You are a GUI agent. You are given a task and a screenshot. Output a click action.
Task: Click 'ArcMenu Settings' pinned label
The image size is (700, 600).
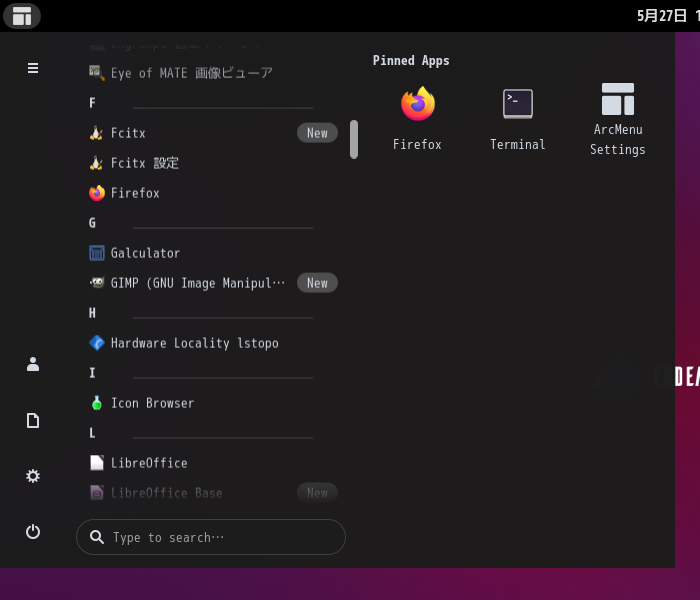click(617, 139)
